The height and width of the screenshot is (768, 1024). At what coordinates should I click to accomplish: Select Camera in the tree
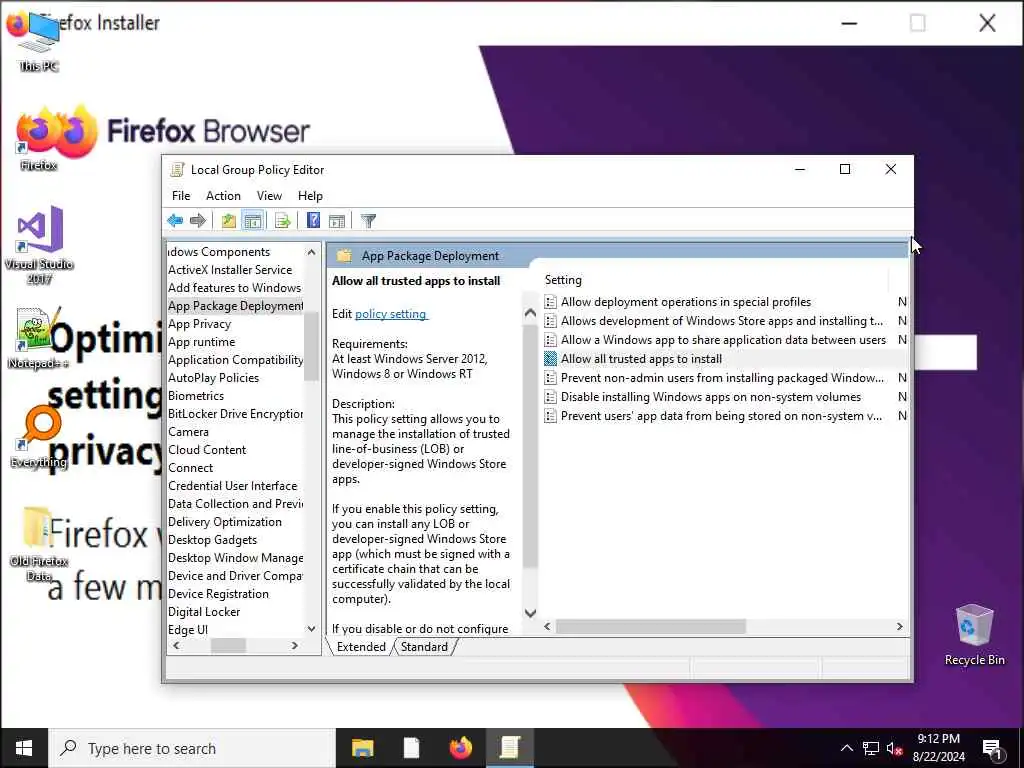pos(188,432)
